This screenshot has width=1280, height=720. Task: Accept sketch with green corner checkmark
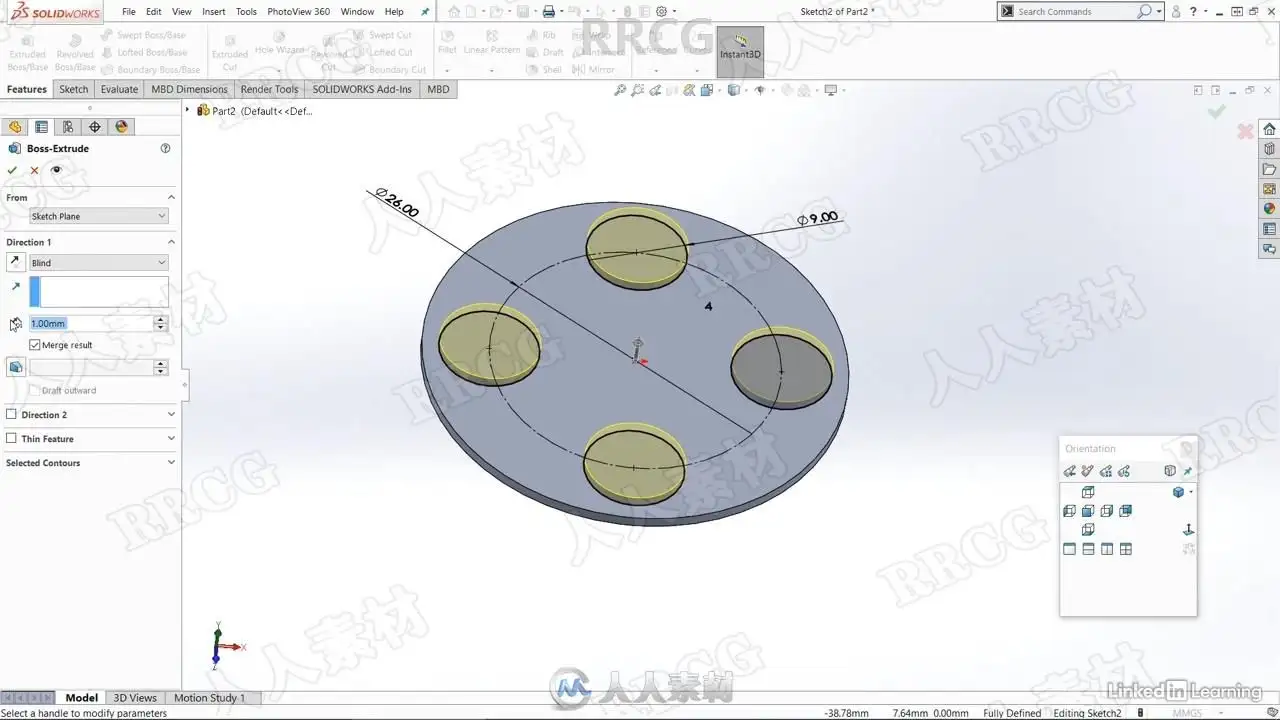1216,112
